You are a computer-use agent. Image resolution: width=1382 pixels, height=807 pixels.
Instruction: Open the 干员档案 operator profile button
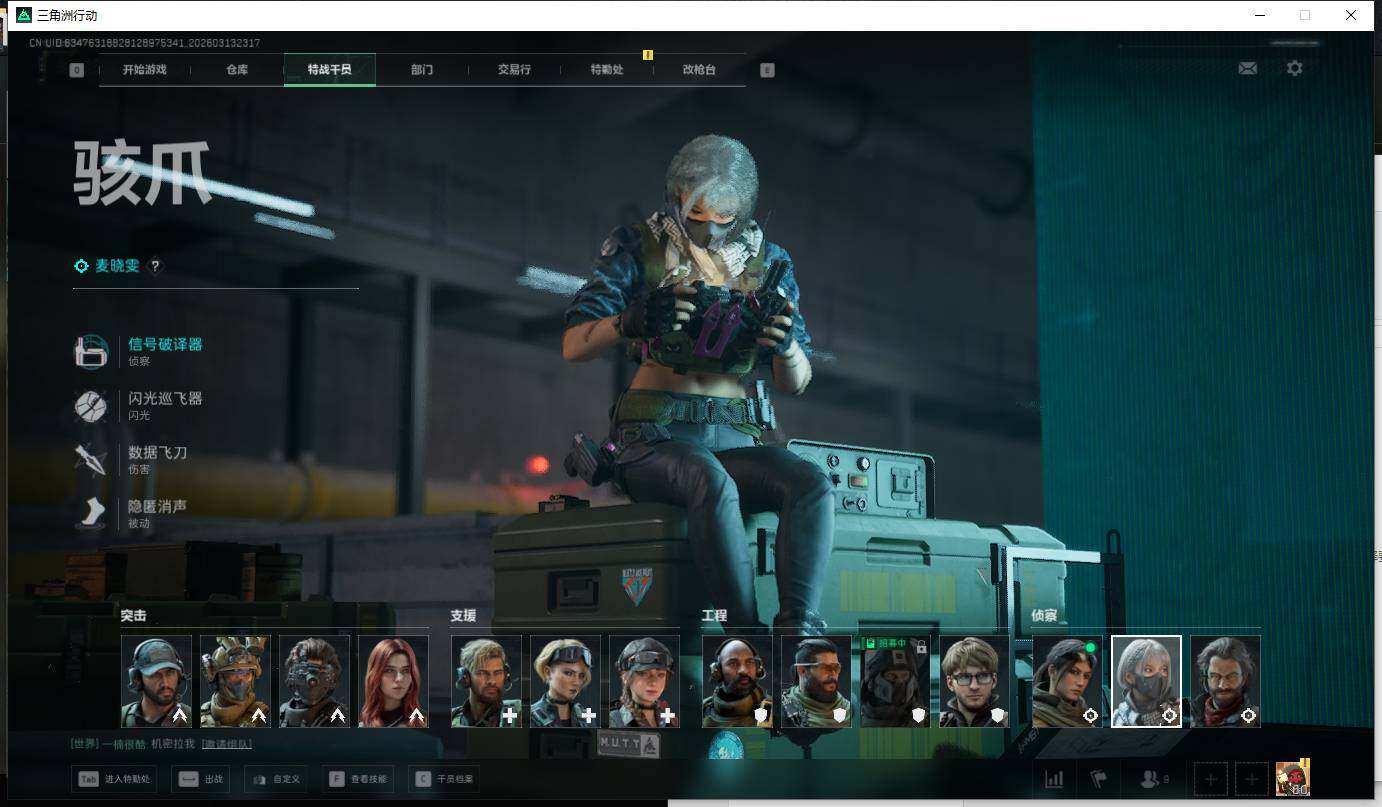pos(445,779)
